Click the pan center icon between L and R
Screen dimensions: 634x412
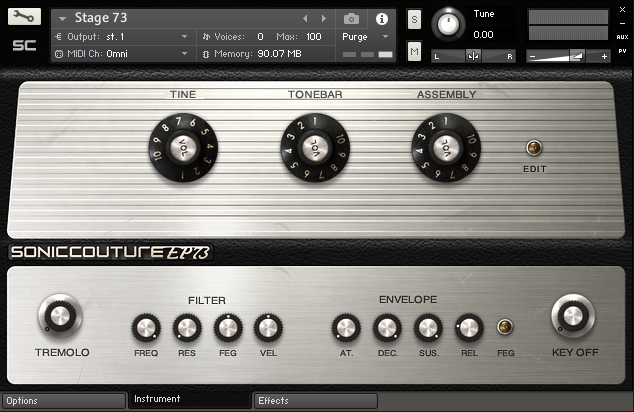473,56
